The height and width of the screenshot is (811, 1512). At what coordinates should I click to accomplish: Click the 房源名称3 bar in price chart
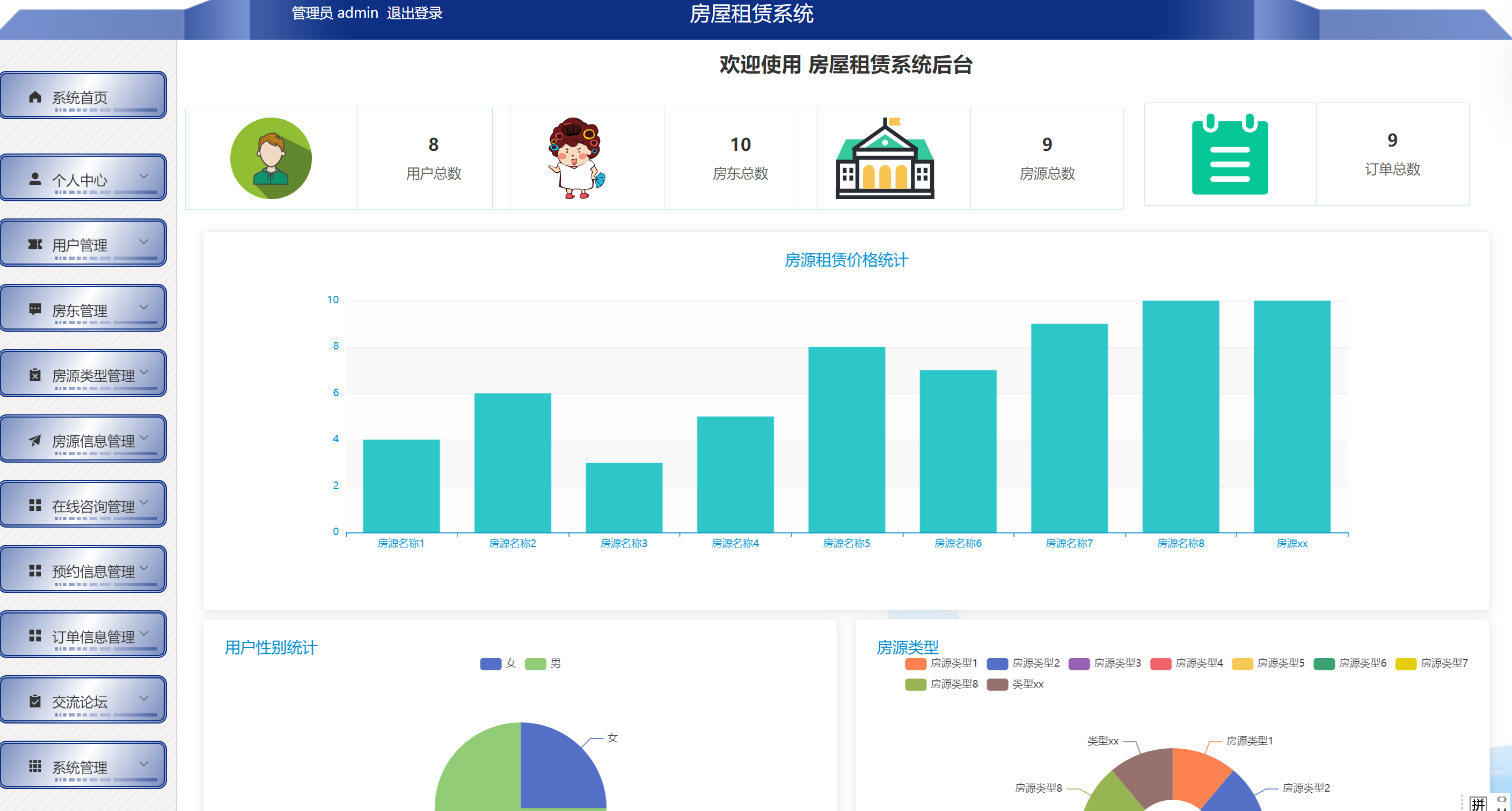point(624,498)
